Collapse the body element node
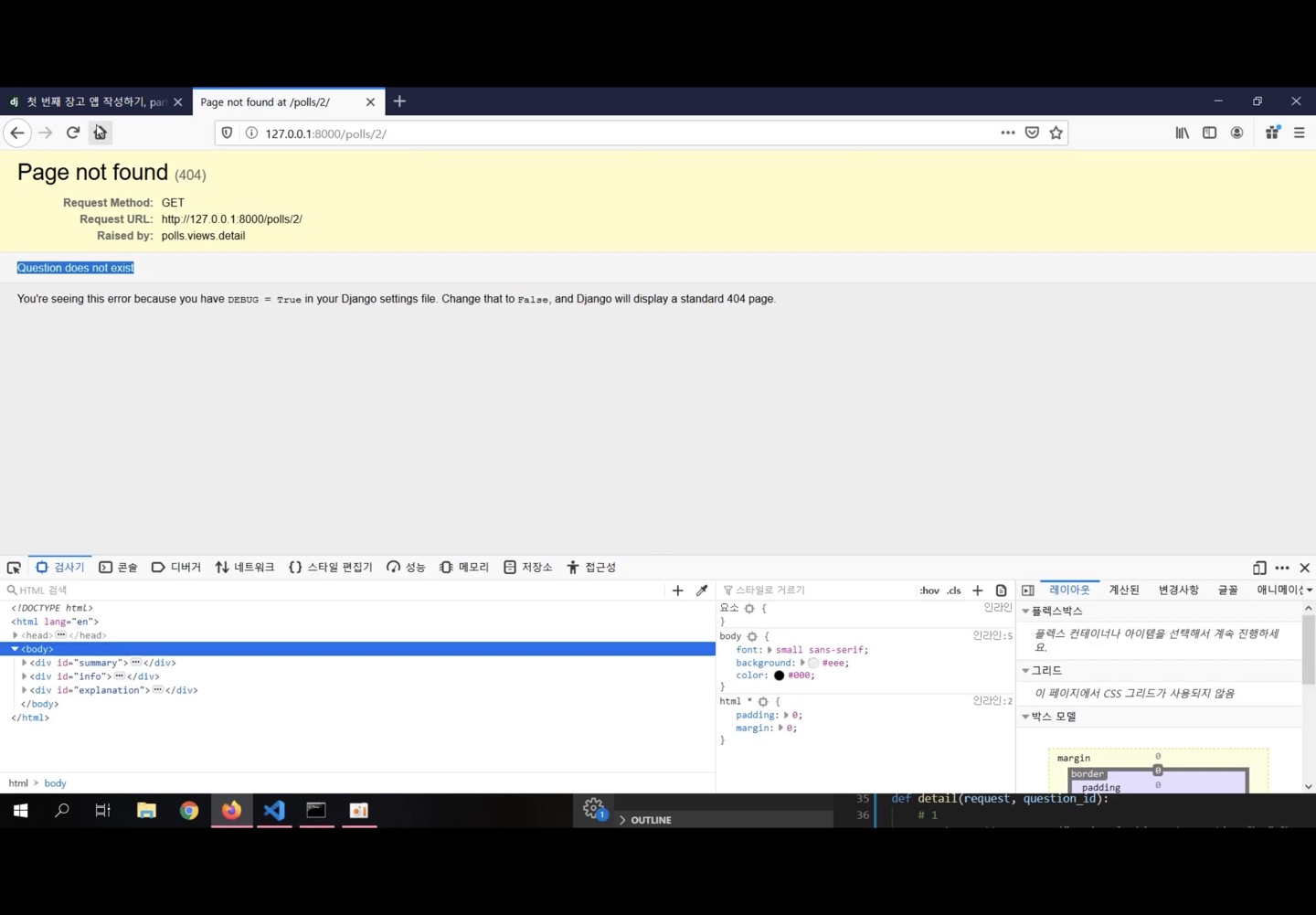Viewport: 1316px width, 915px height. pyautogui.click(x=15, y=649)
